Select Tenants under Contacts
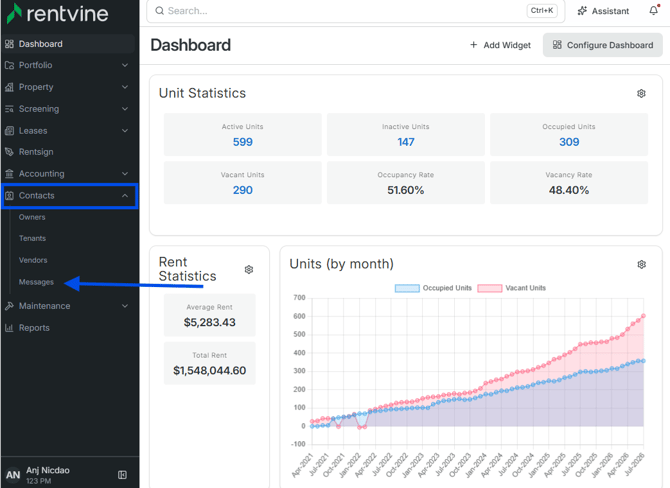The width and height of the screenshot is (670, 488). pyautogui.click(x=32, y=238)
